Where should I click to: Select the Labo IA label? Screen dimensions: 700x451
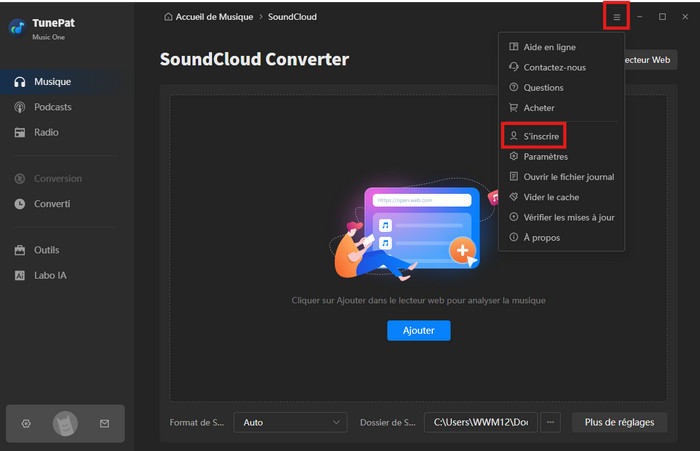(50, 276)
